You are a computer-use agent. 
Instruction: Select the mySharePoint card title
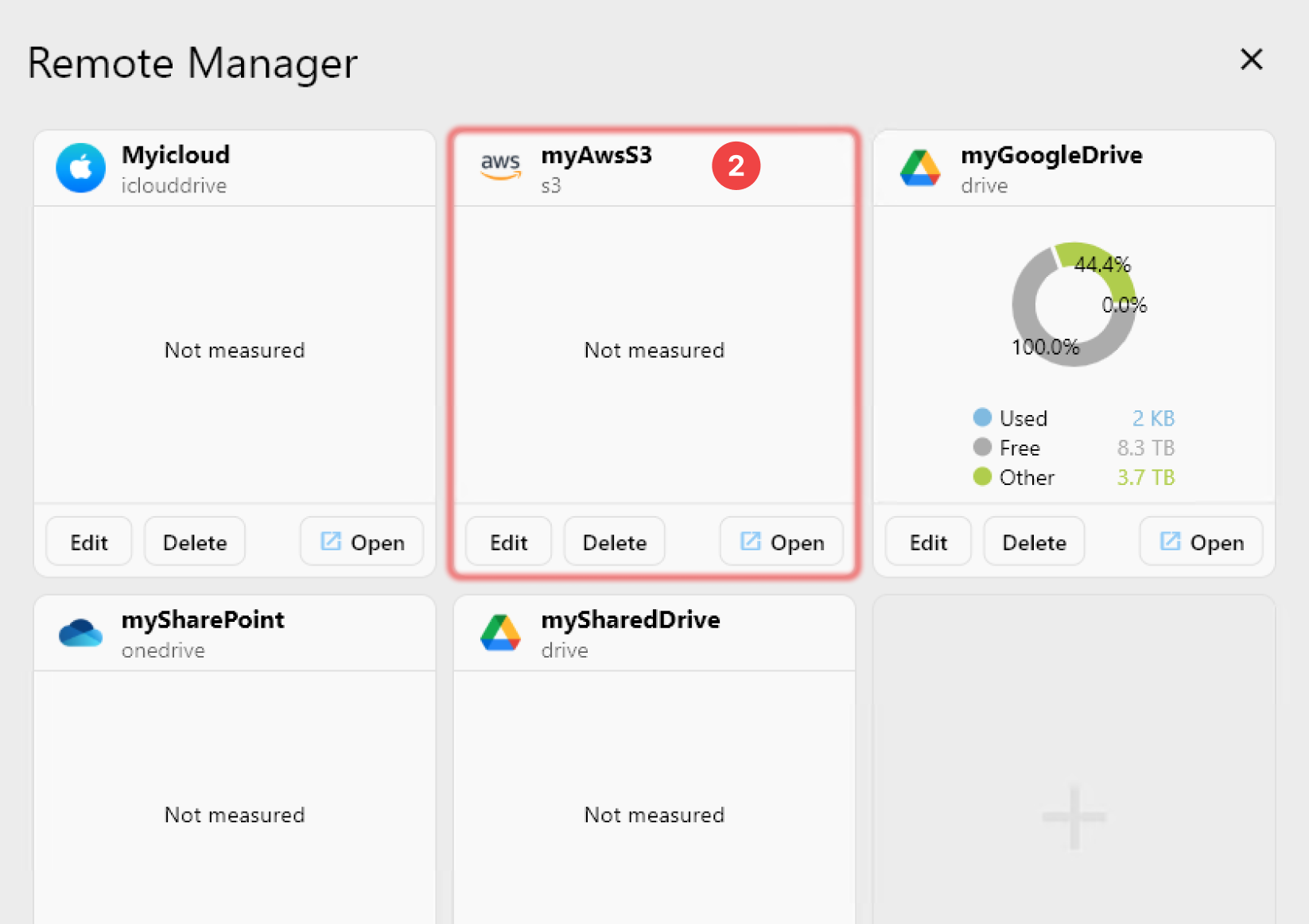203,619
